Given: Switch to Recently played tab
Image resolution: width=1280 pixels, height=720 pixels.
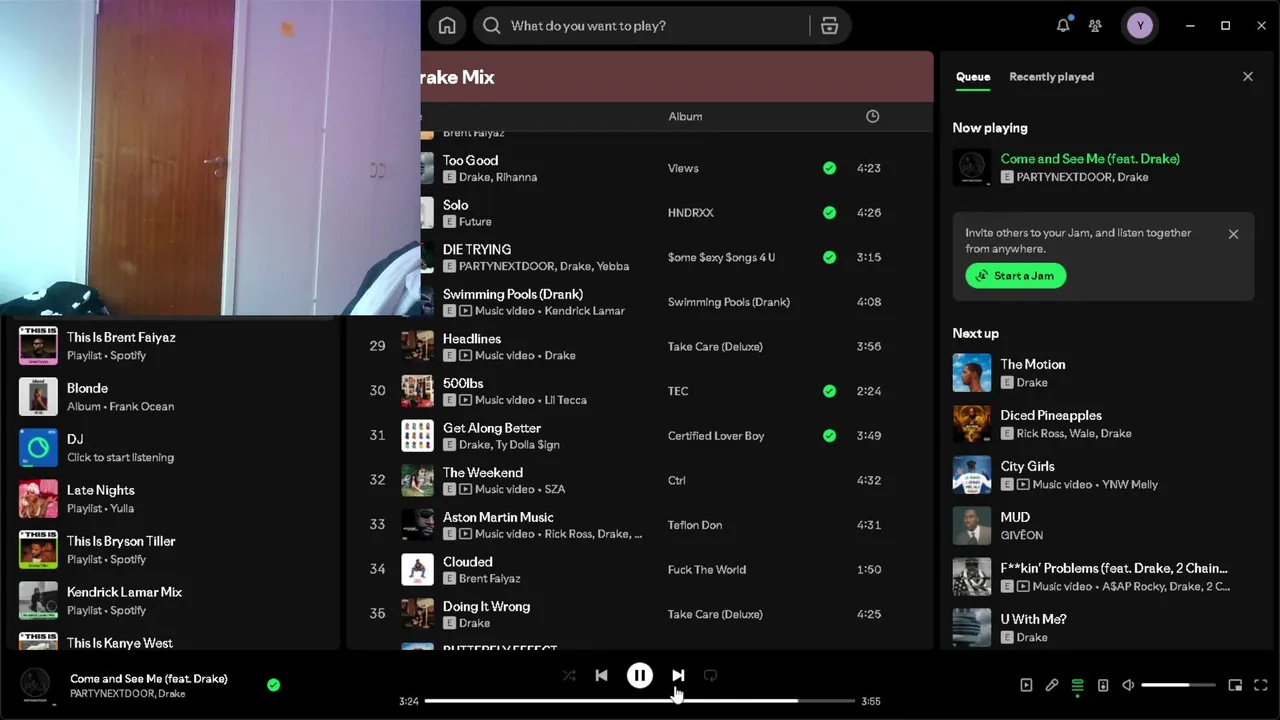Looking at the screenshot, I should pos(1051,77).
